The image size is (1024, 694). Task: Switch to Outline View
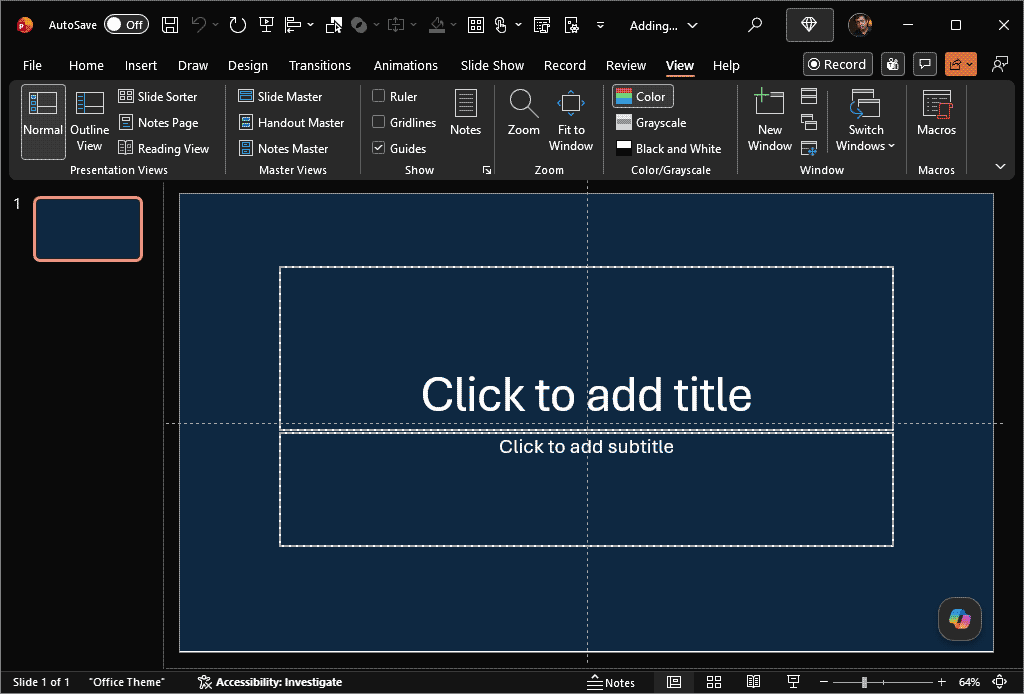pyautogui.click(x=89, y=122)
